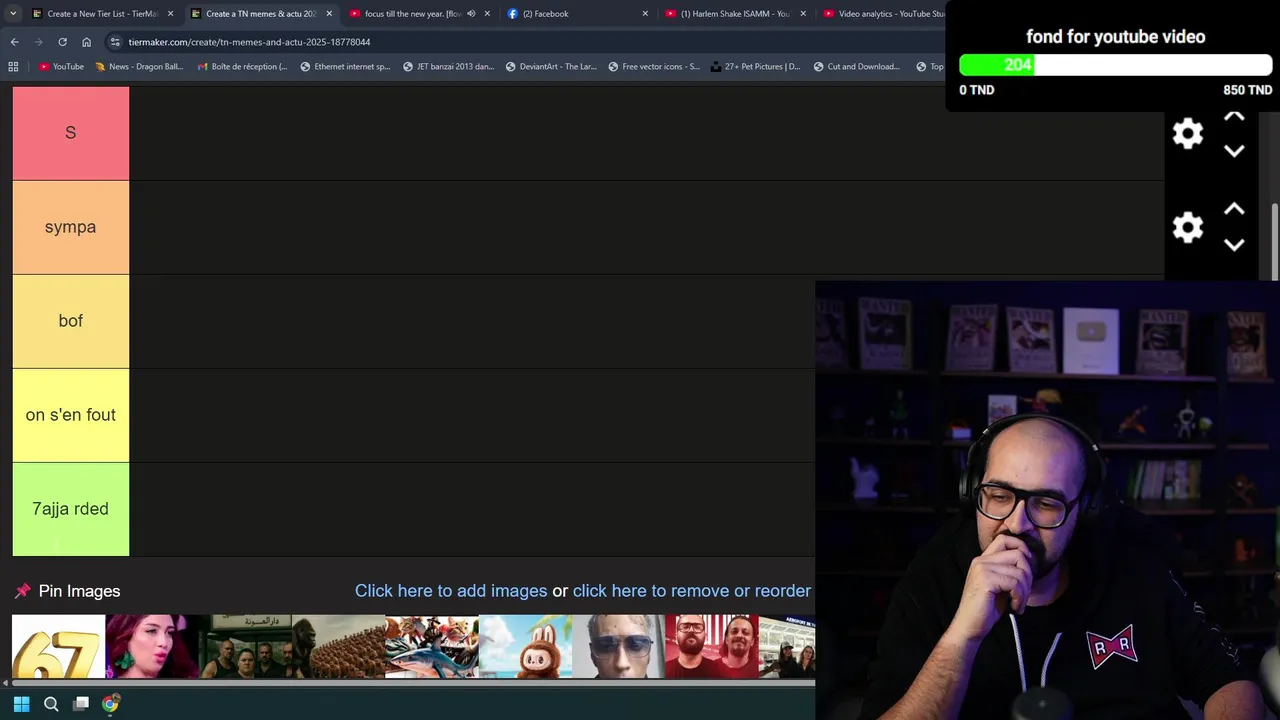This screenshot has height=720, width=1280.
Task: Open the 'Cut and Download...' bookmark
Action: 856,67
